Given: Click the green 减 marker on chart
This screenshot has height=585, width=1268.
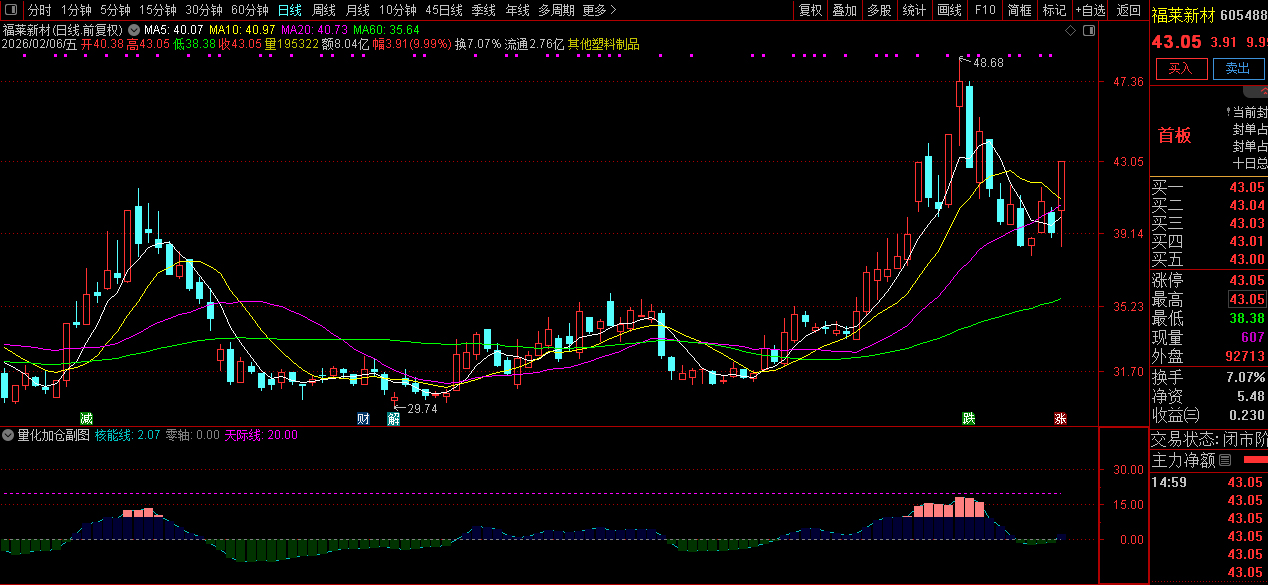Looking at the screenshot, I should [86, 418].
